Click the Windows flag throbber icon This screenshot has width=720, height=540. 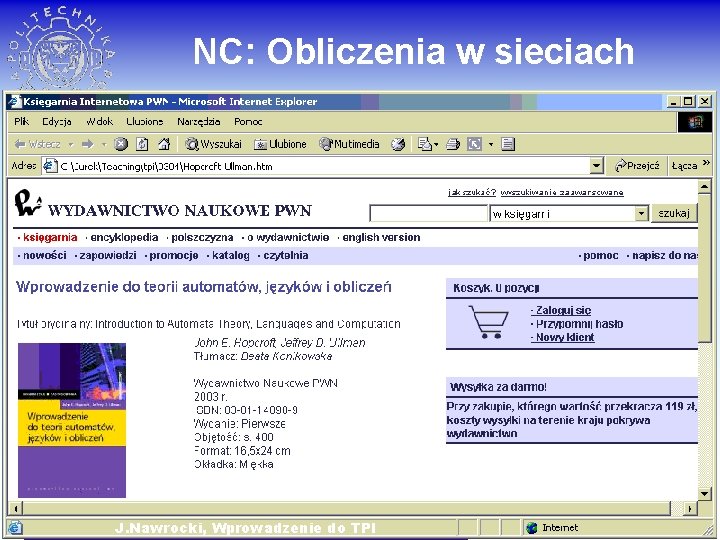pyautogui.click(x=695, y=122)
